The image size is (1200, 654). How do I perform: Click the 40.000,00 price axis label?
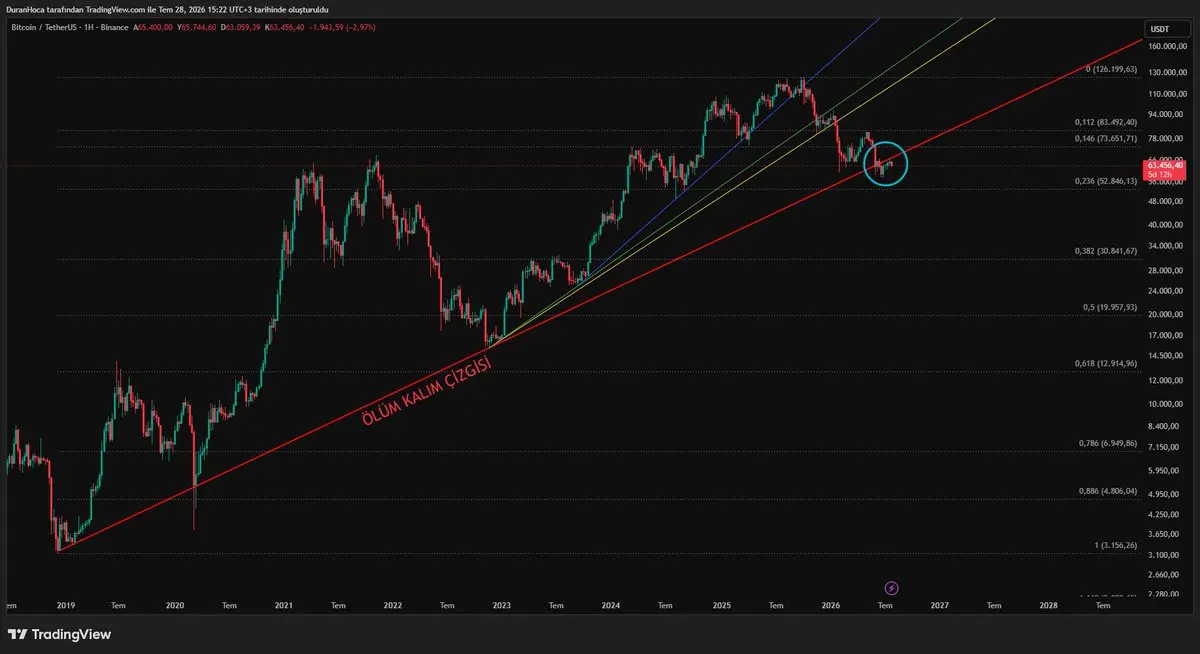coord(1164,225)
